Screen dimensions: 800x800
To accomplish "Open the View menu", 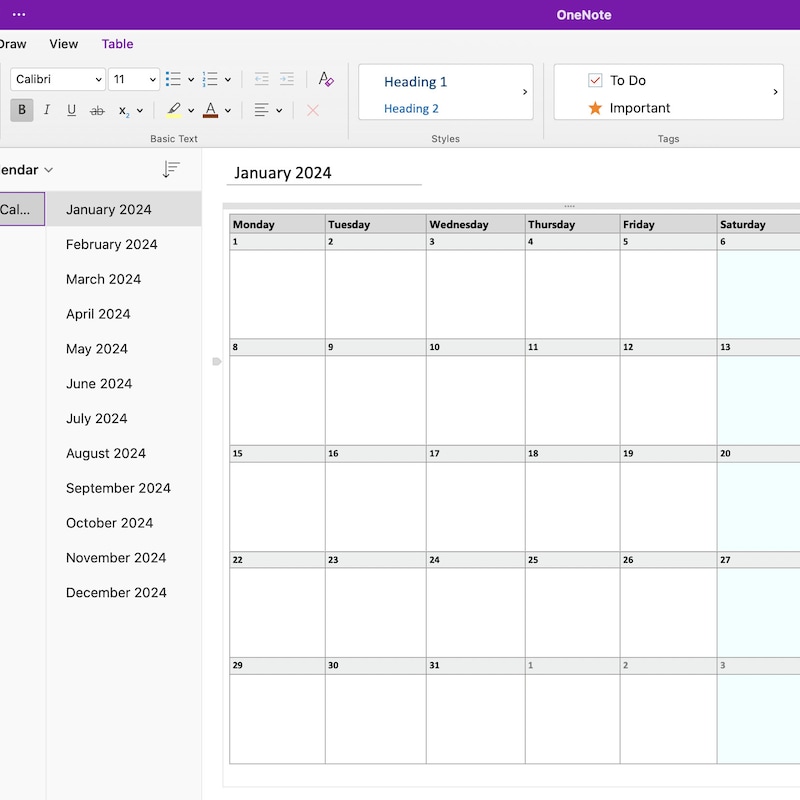I will point(63,44).
